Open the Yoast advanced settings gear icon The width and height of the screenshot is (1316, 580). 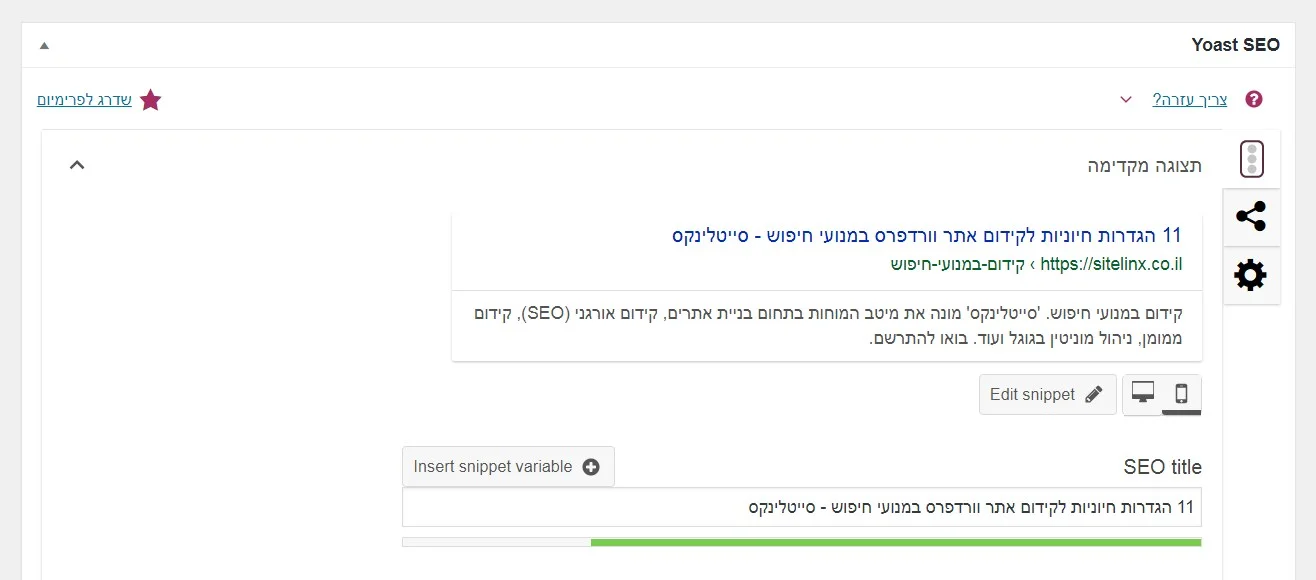click(x=1252, y=275)
